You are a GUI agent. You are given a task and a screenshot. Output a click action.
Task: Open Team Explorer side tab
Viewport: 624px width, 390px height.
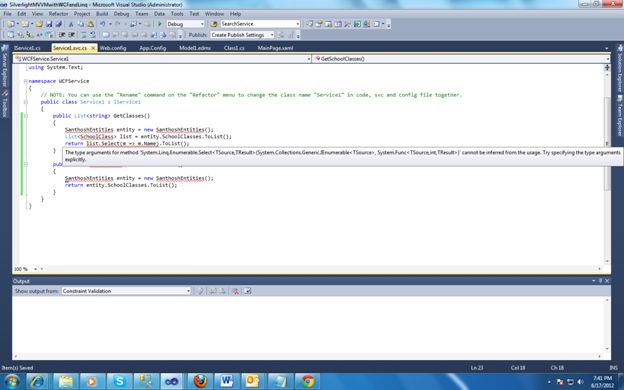pyautogui.click(x=620, y=115)
